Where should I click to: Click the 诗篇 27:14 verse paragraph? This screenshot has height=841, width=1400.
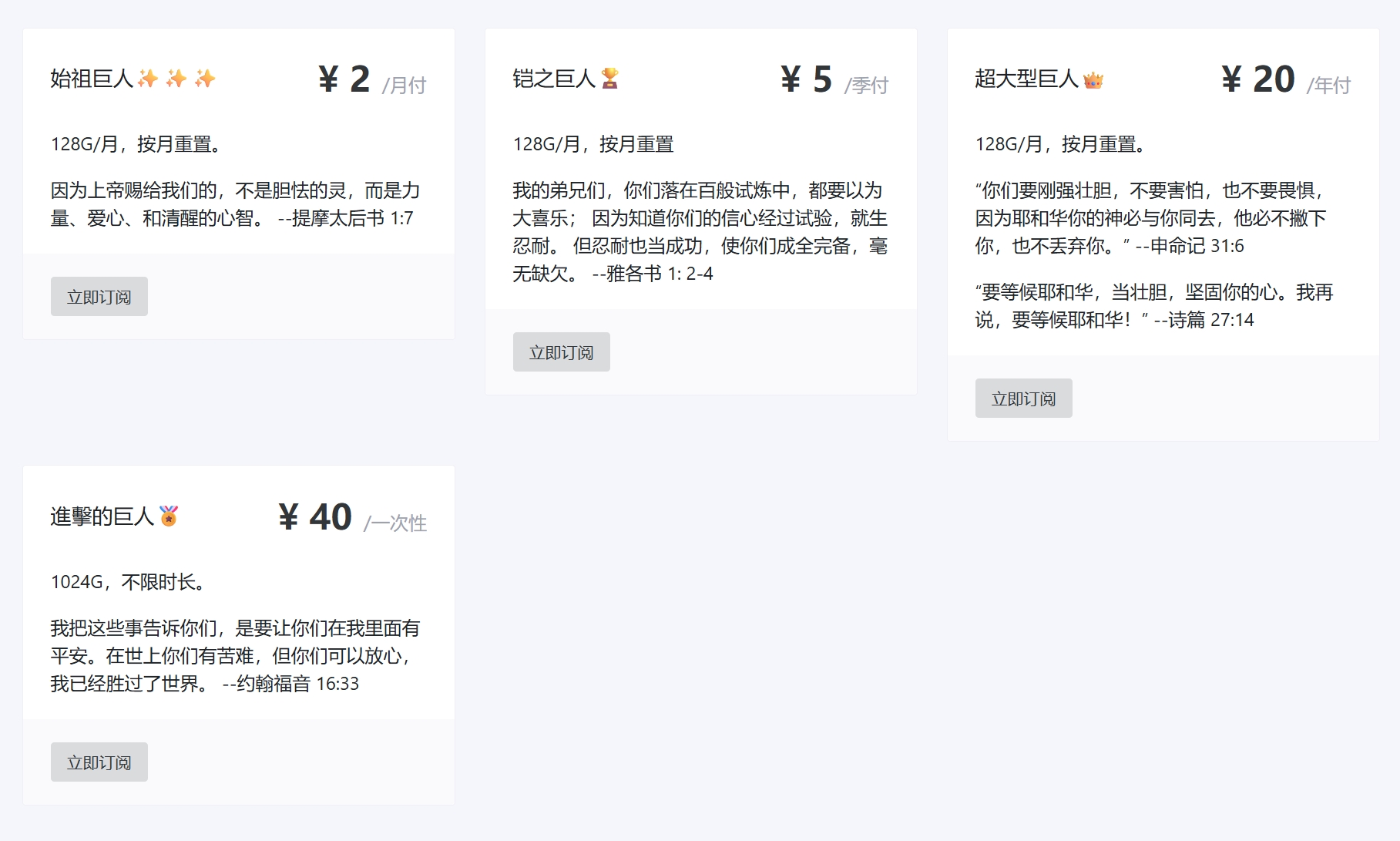coord(1153,306)
